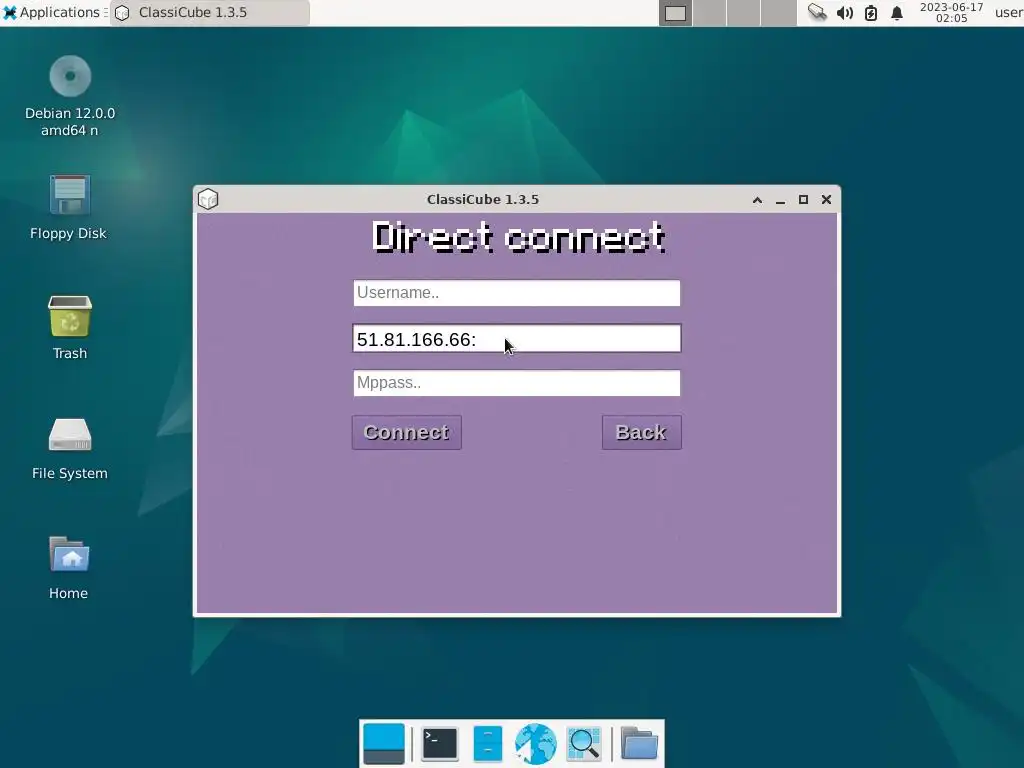
Task: Switch to the third workspace
Action: 744,12
